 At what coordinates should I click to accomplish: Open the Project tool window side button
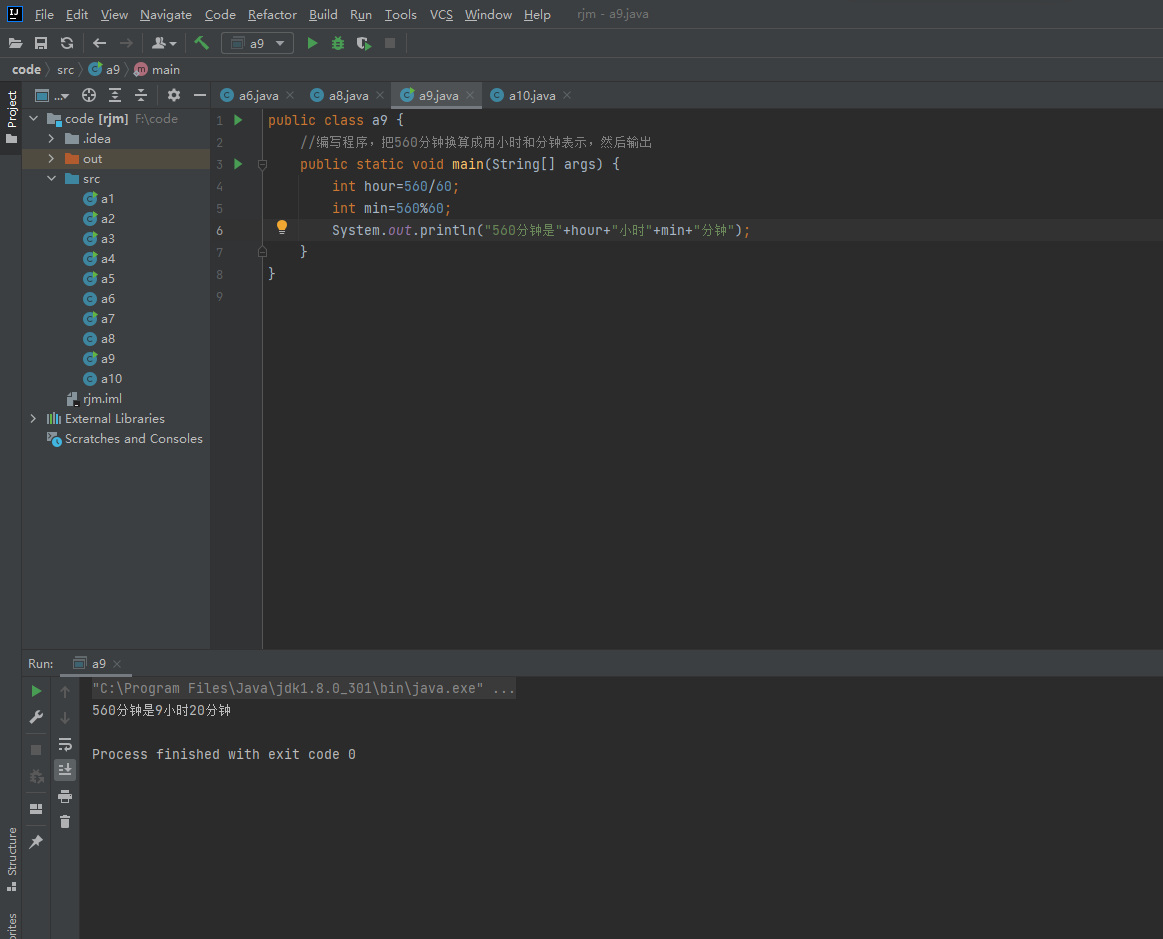[11, 115]
